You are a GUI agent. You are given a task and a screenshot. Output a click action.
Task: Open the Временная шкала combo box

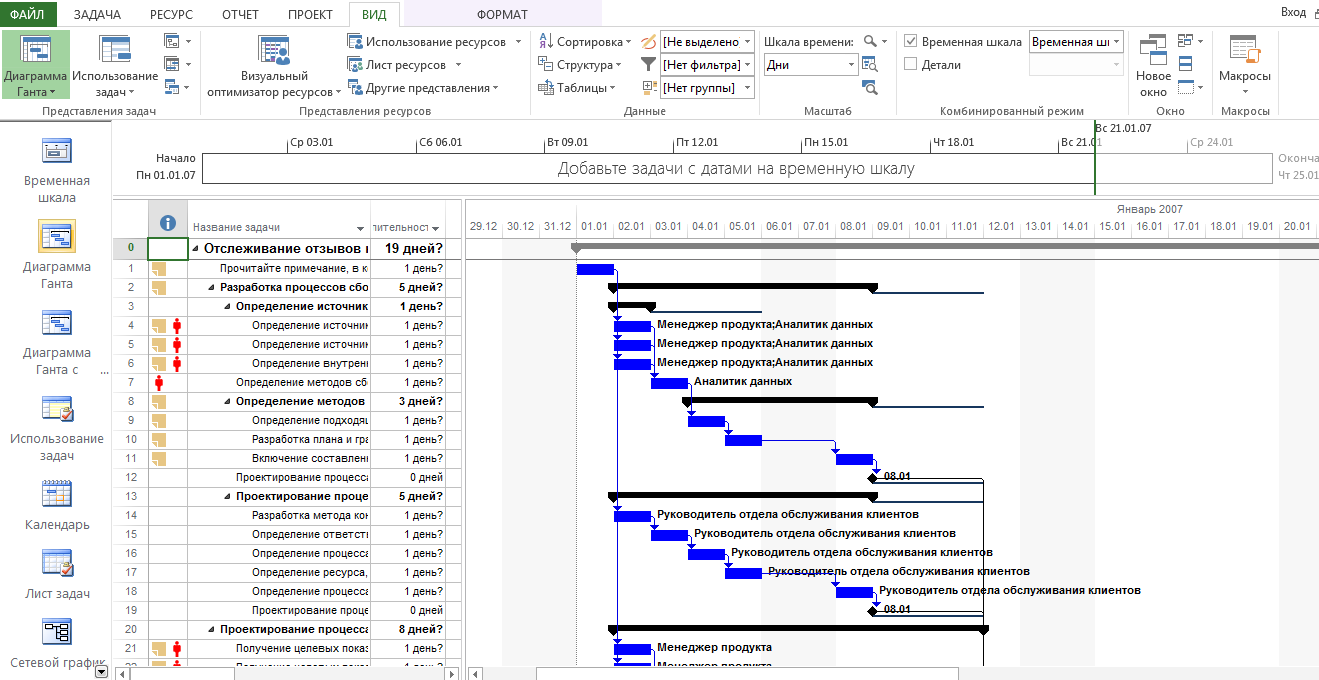tap(1076, 42)
